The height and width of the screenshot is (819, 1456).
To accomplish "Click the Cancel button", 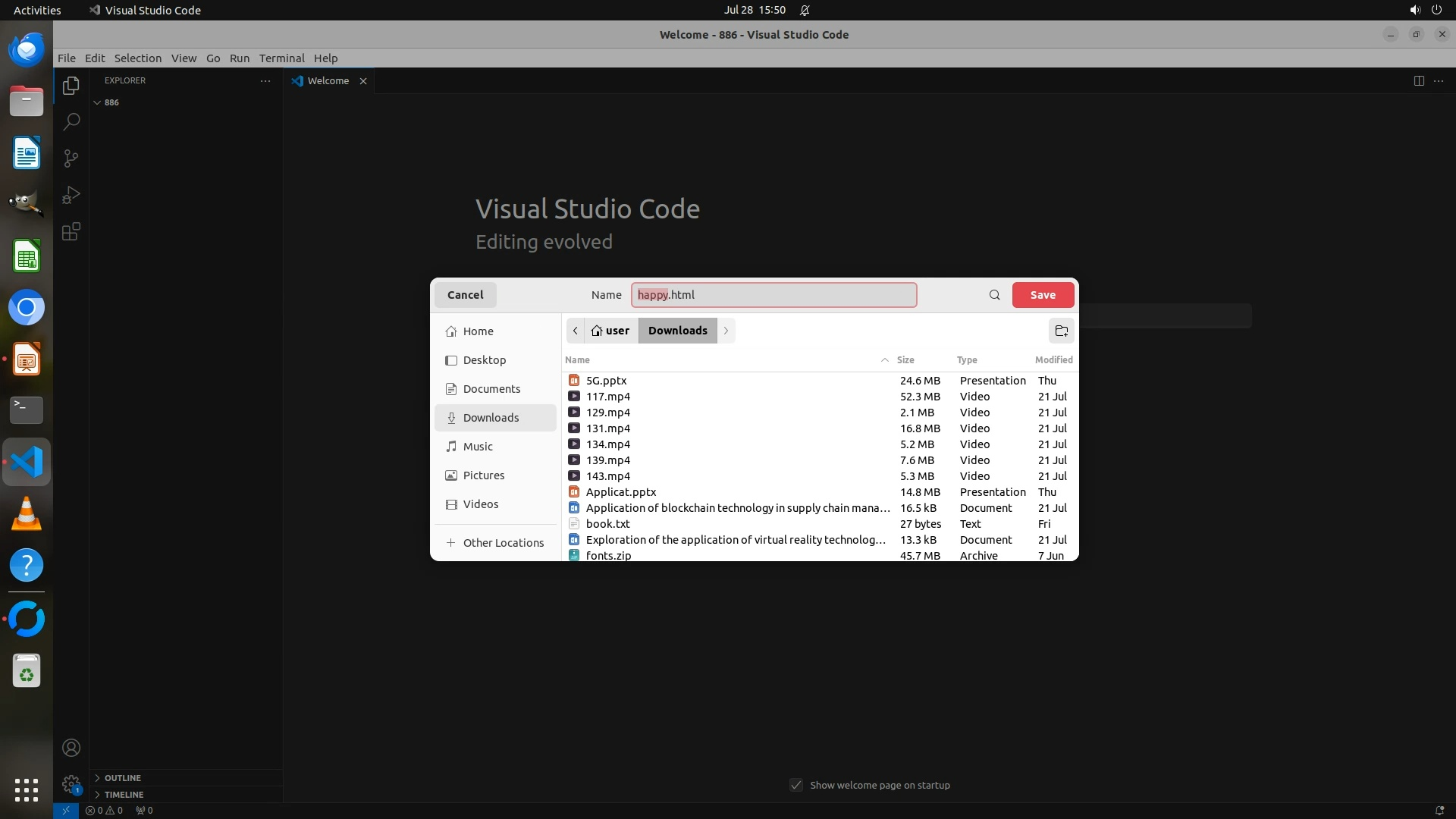I will tap(465, 295).
